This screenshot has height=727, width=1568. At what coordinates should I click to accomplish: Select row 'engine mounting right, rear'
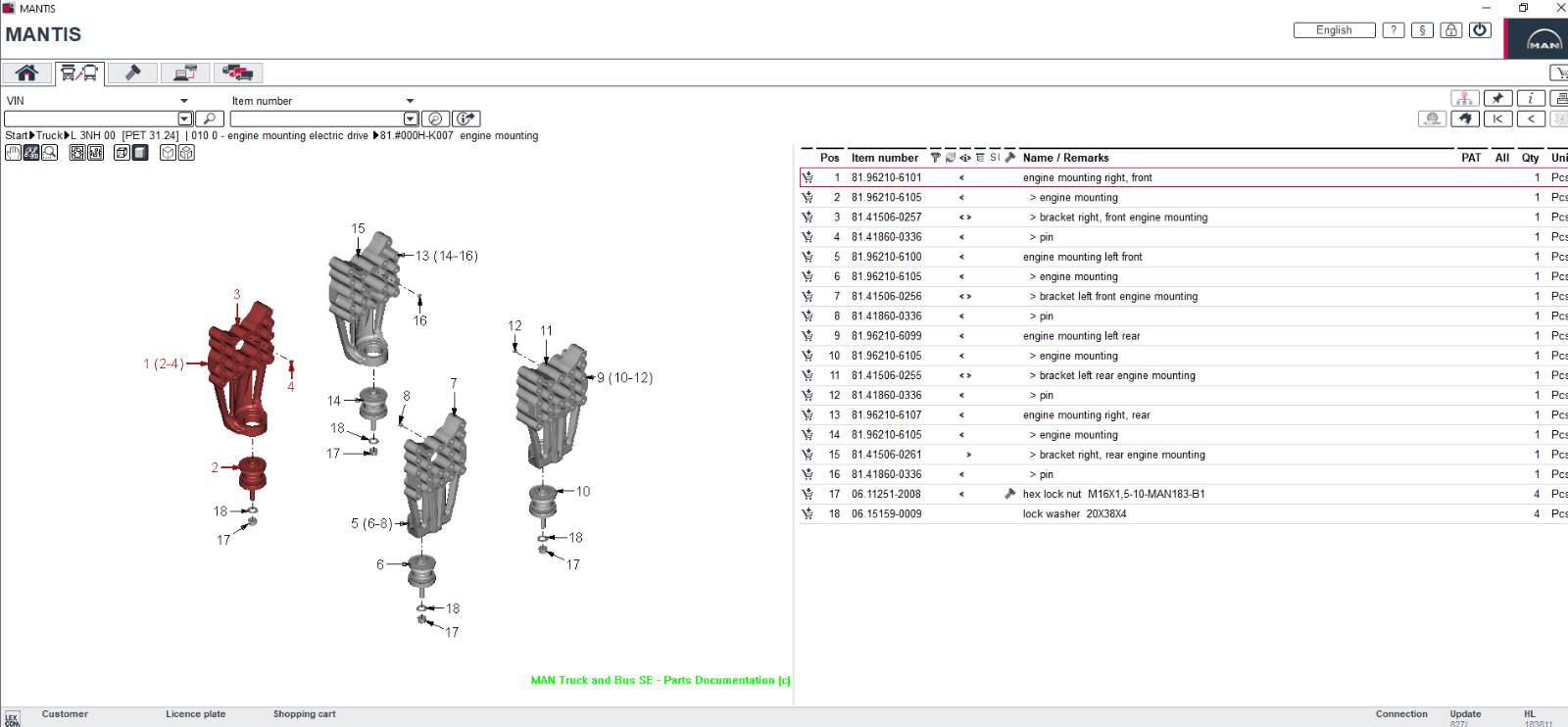(1184, 414)
